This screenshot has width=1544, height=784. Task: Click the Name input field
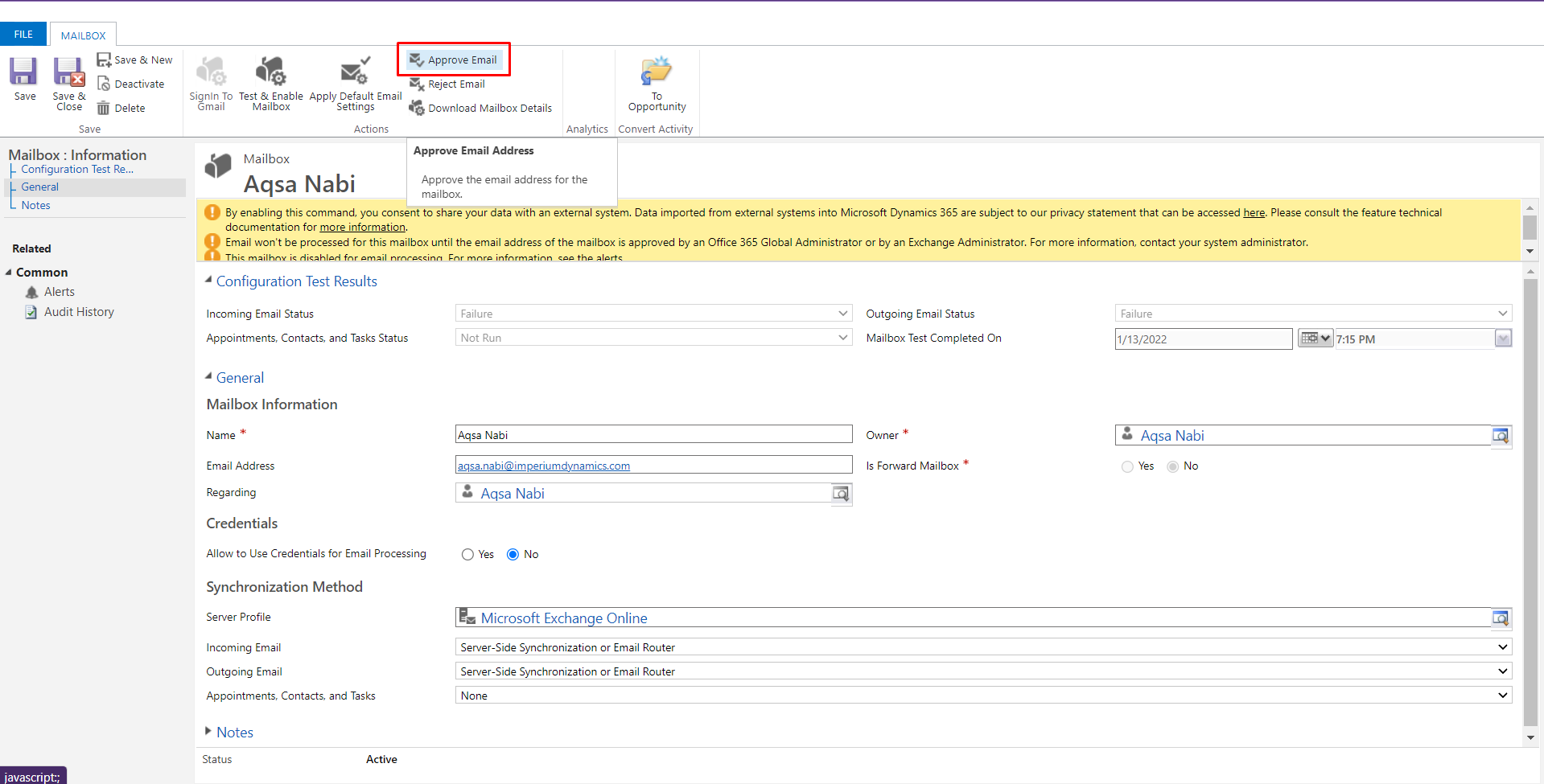[653, 435]
